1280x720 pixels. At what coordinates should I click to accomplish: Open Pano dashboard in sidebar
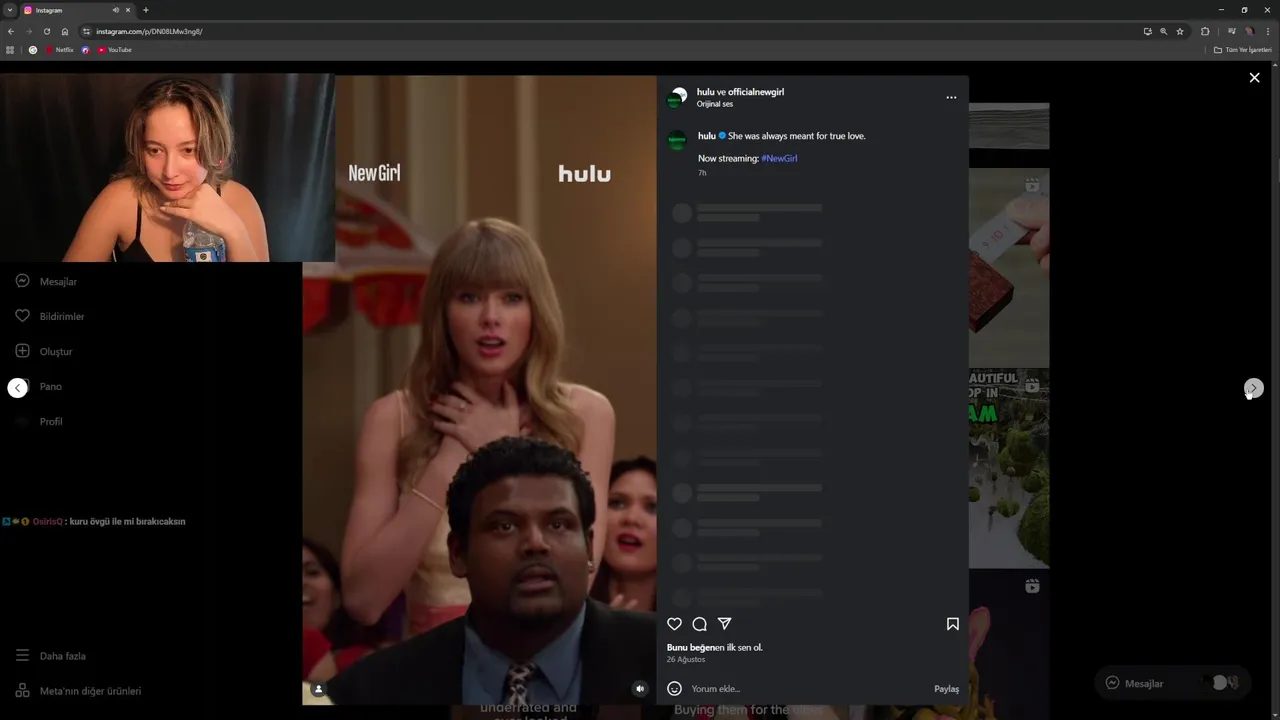pos(40,386)
